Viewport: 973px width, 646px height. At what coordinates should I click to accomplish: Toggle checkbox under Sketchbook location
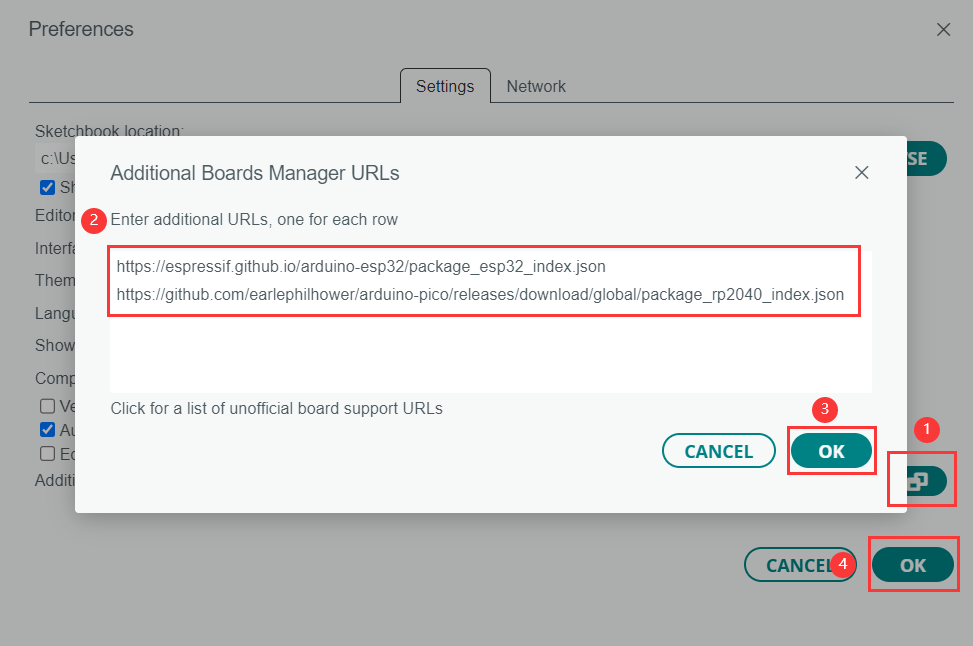point(47,187)
